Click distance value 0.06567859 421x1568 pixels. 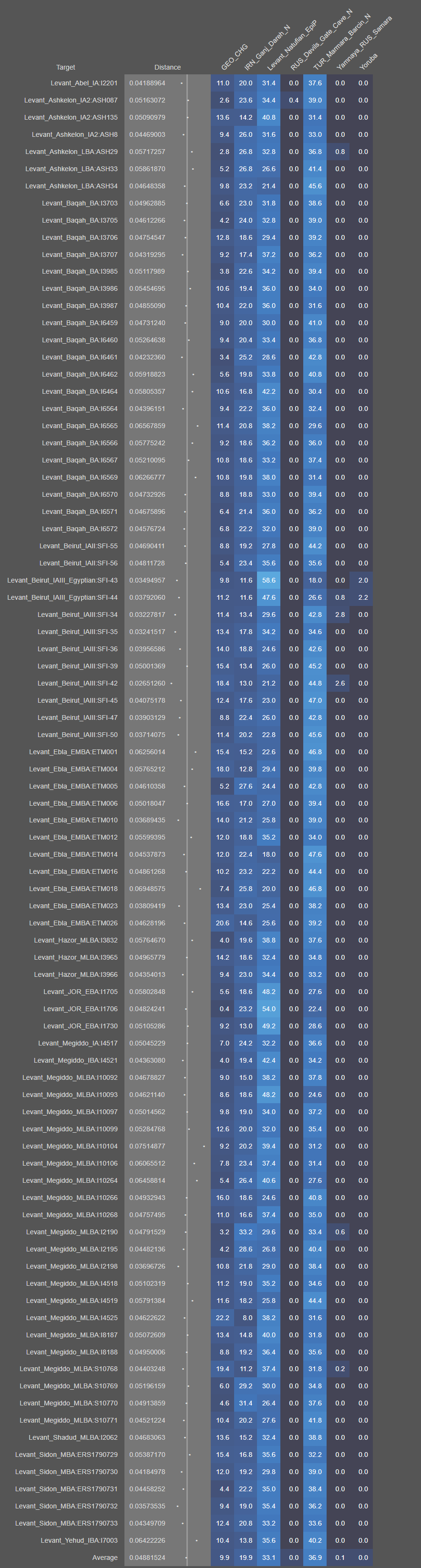click(x=147, y=426)
